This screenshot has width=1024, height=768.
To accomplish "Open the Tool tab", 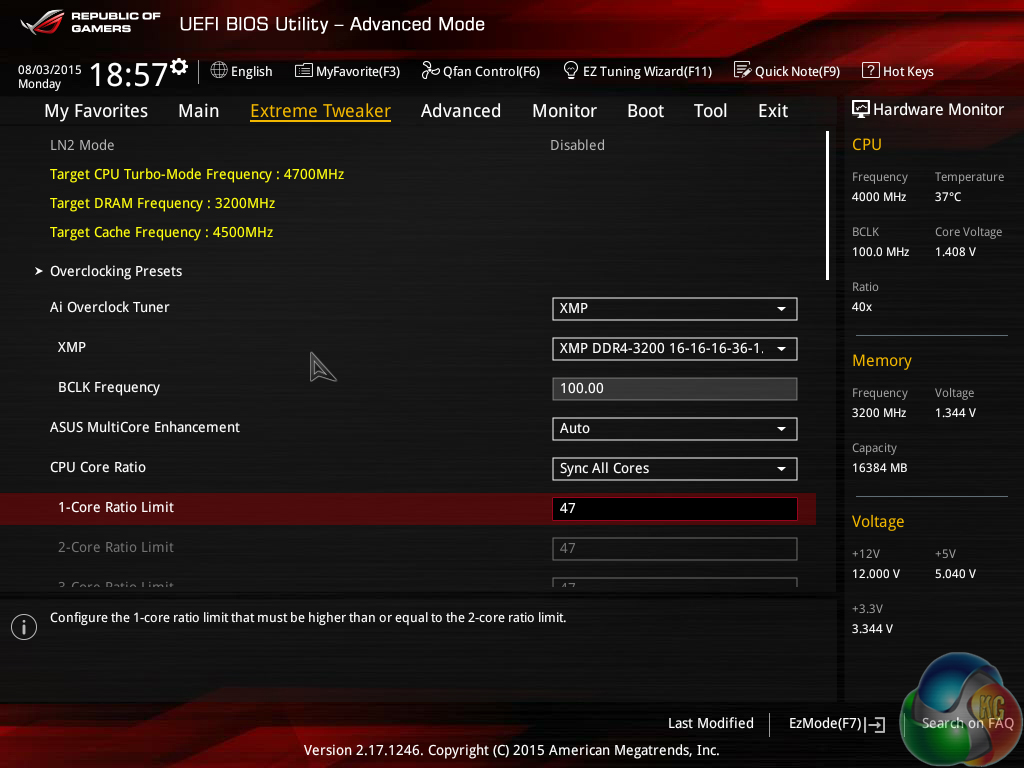I will click(x=710, y=111).
